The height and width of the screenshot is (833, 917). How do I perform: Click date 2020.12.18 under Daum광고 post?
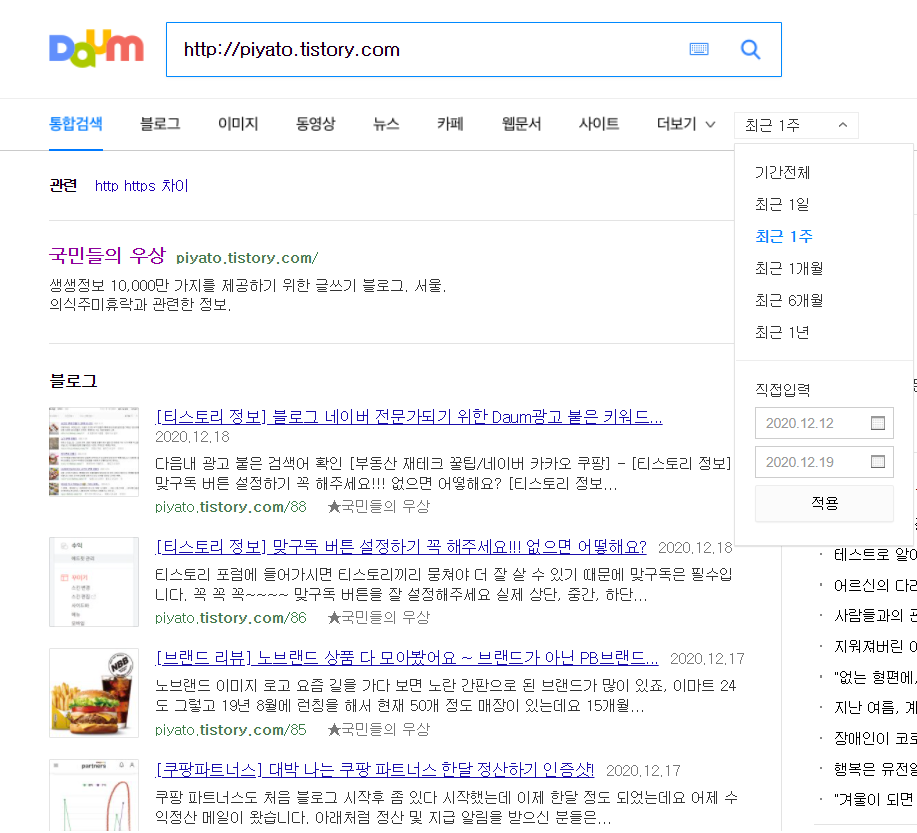(192, 437)
